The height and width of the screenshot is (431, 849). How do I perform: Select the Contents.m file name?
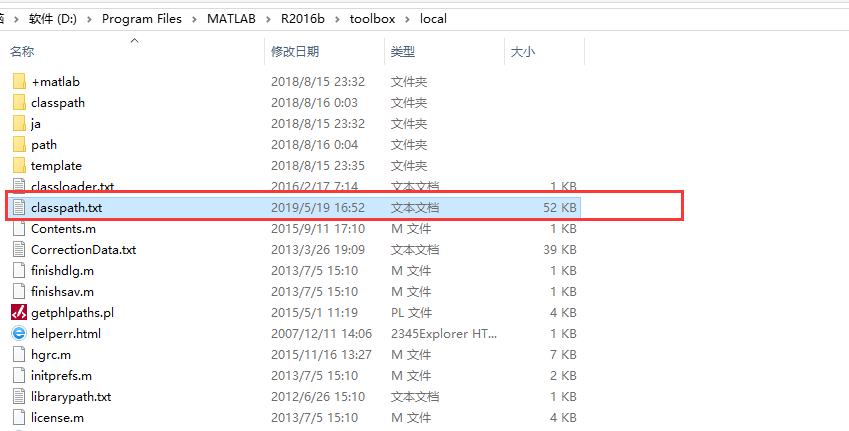[63, 228]
